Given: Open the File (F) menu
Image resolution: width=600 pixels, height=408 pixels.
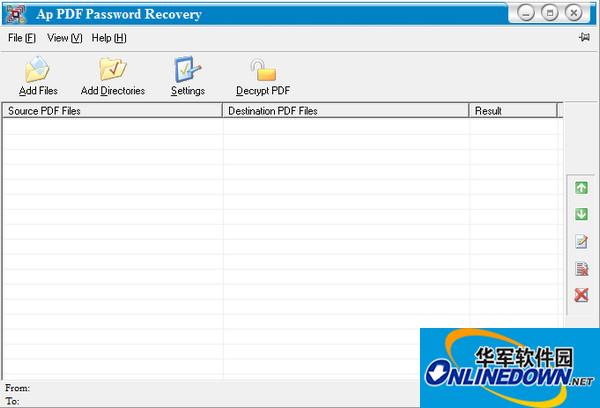Looking at the screenshot, I should (22, 38).
